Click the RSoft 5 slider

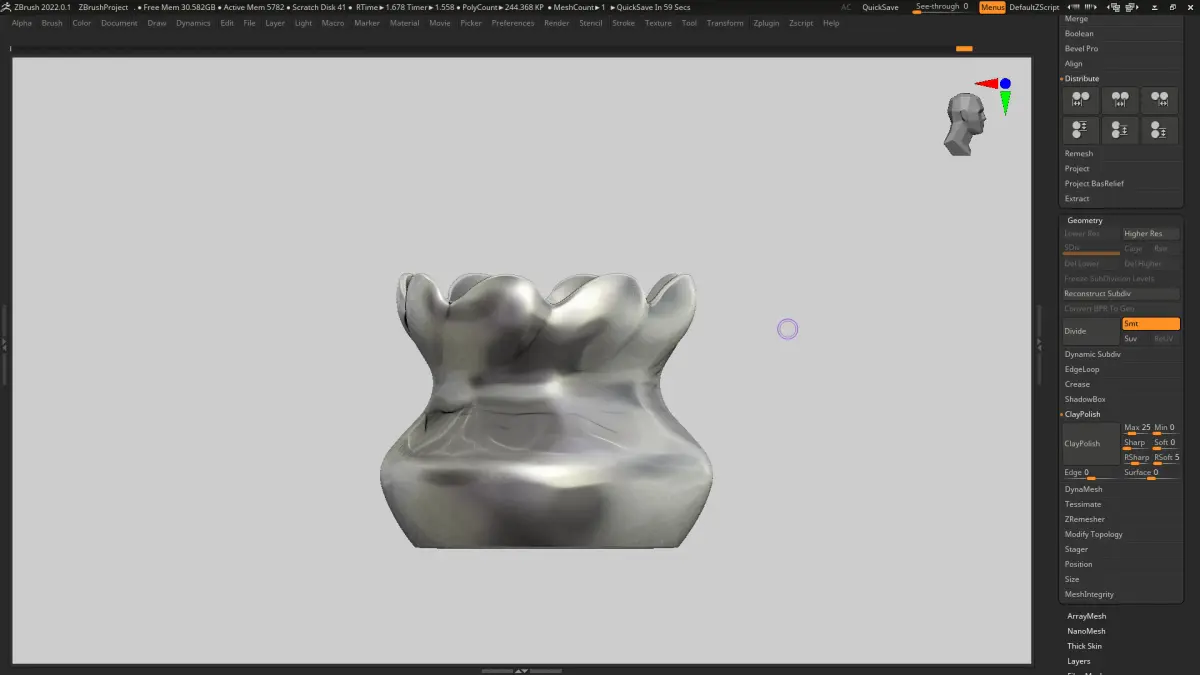click(1166, 459)
